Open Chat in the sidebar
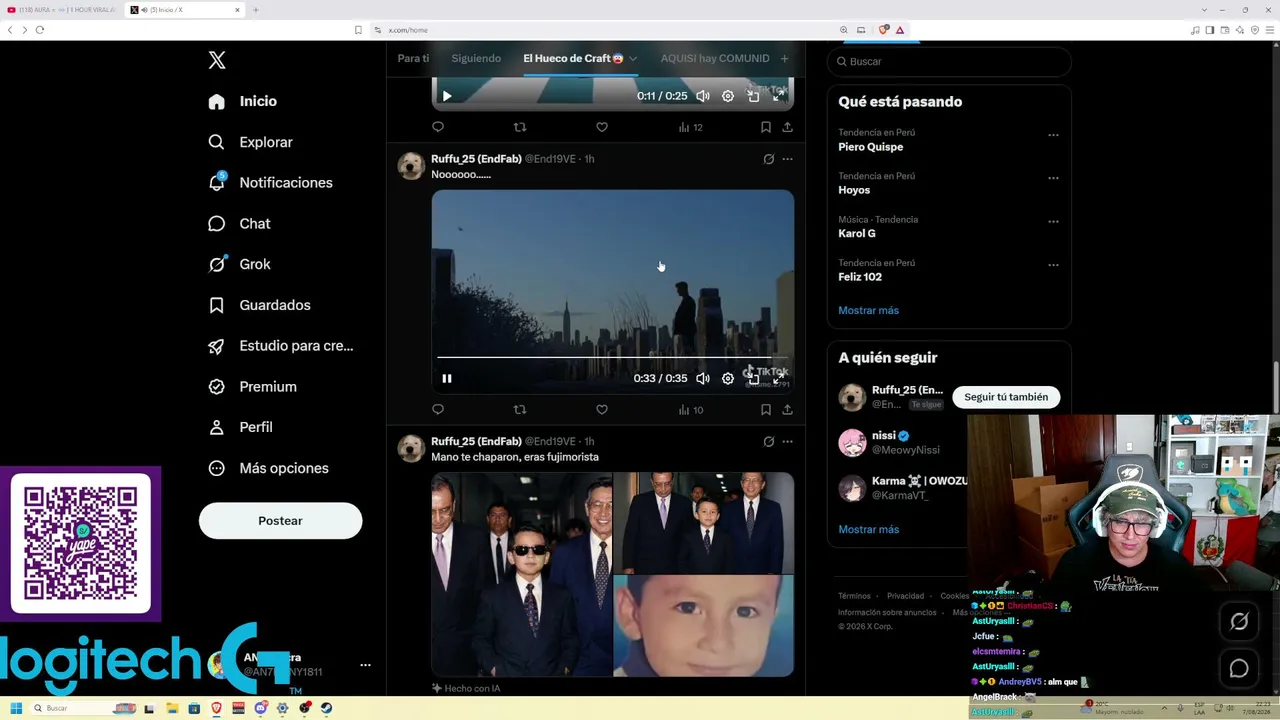 click(x=240, y=224)
